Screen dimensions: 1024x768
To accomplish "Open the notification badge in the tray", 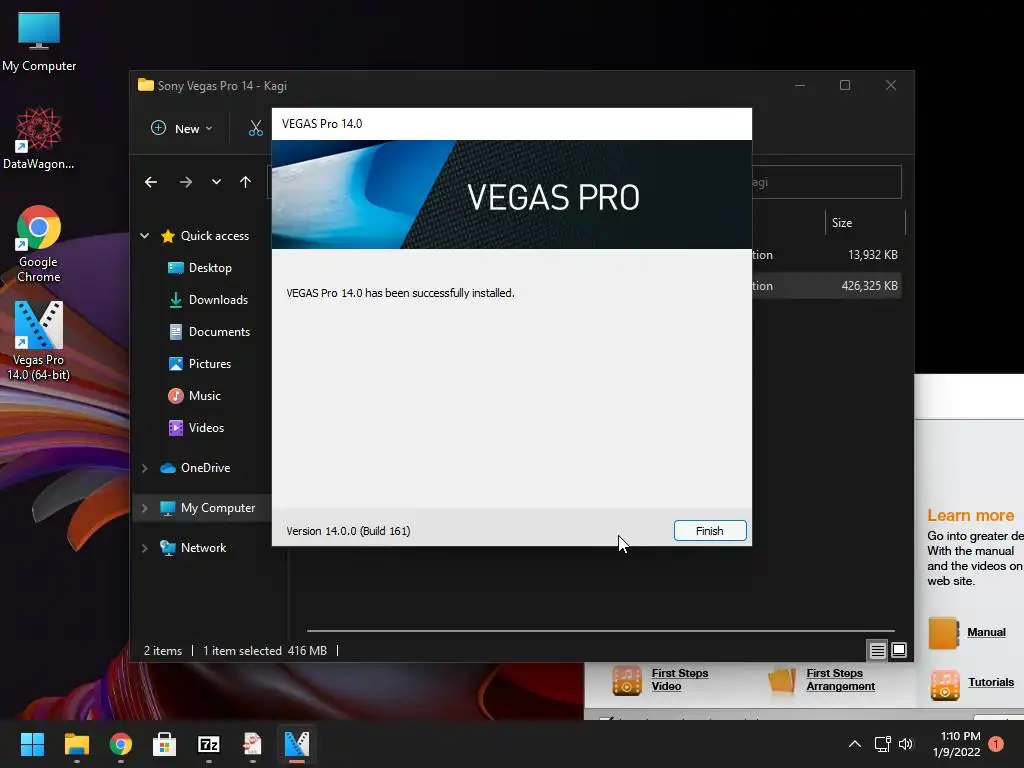I will pos(996,744).
